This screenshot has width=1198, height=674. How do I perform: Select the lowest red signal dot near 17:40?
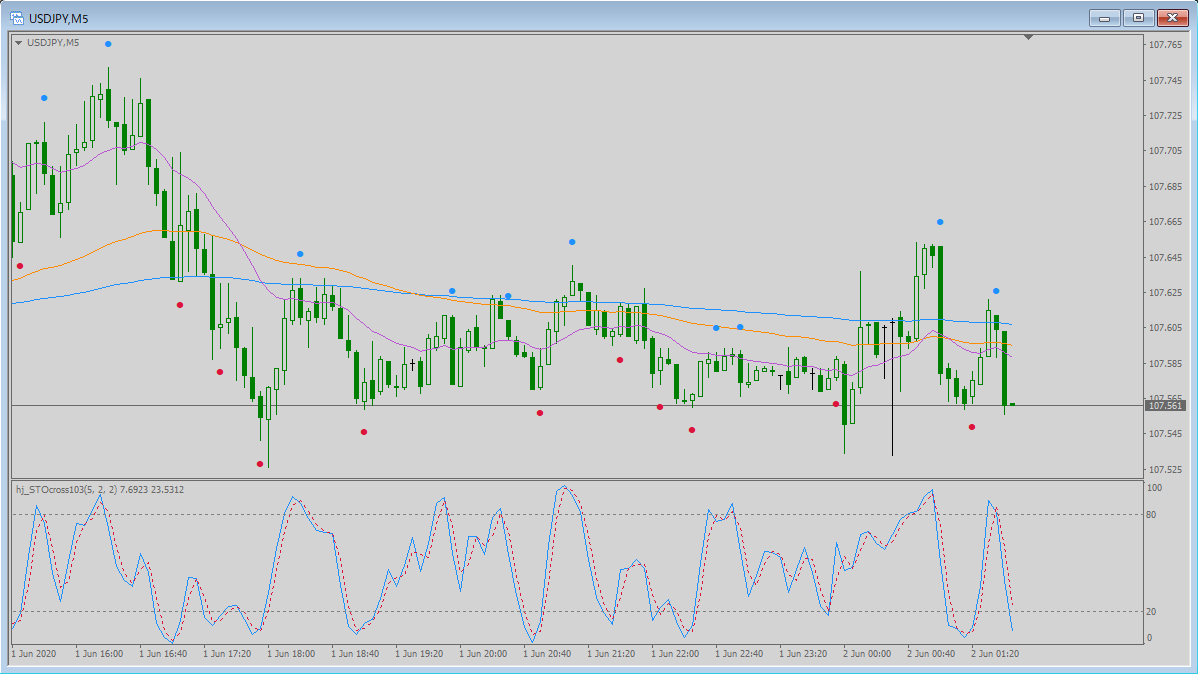click(260, 464)
